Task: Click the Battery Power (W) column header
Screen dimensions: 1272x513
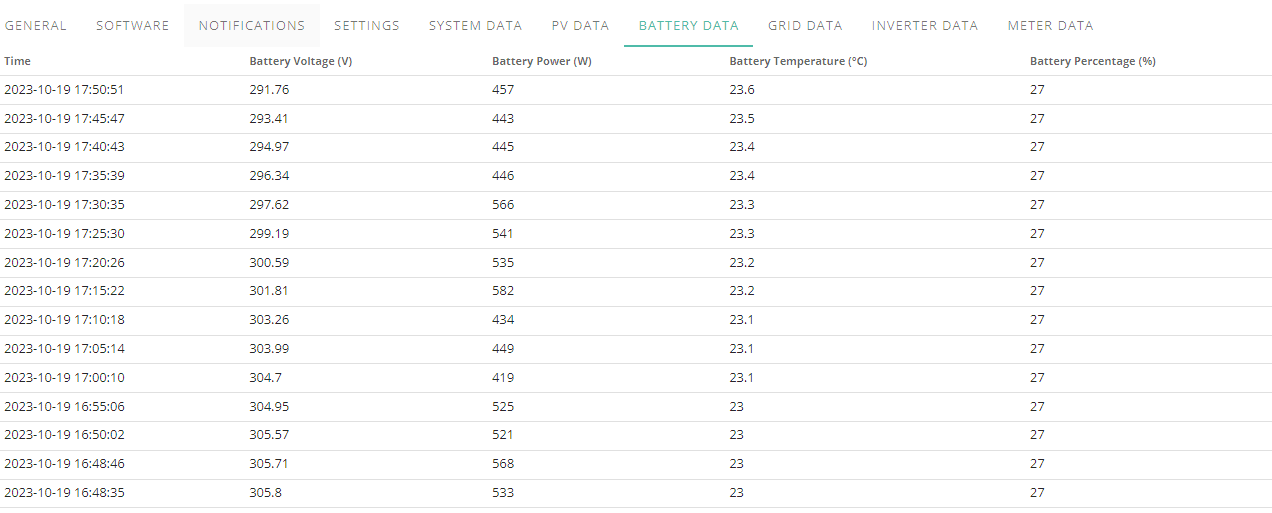Action: click(x=542, y=62)
